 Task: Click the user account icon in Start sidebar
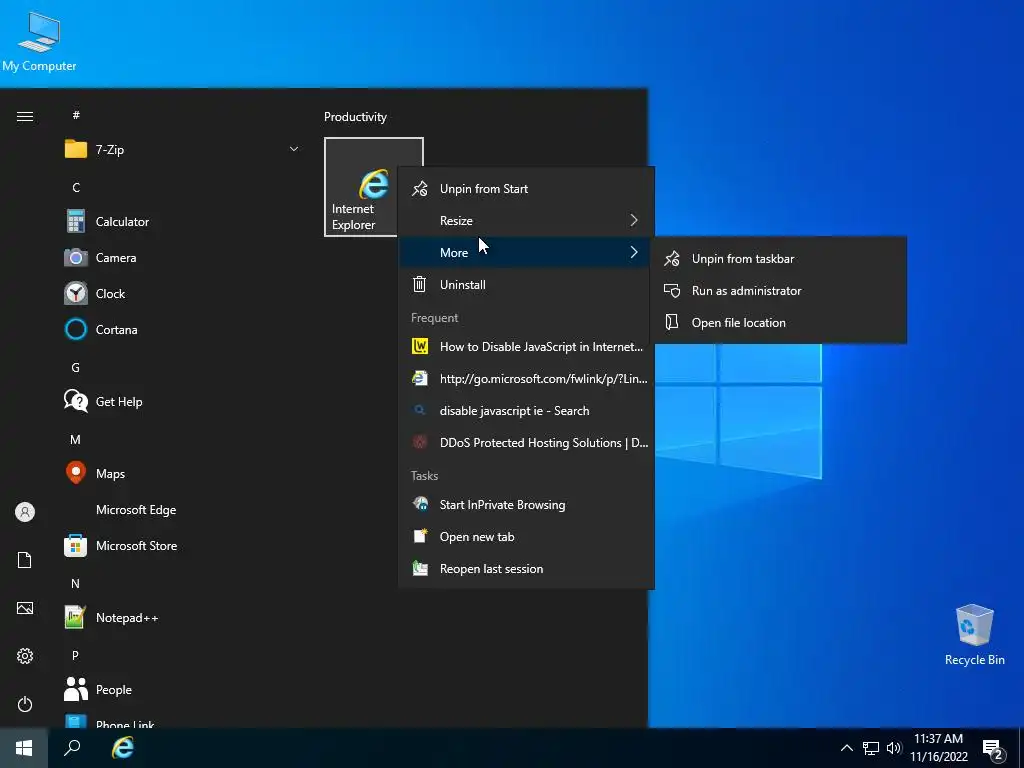pos(25,512)
